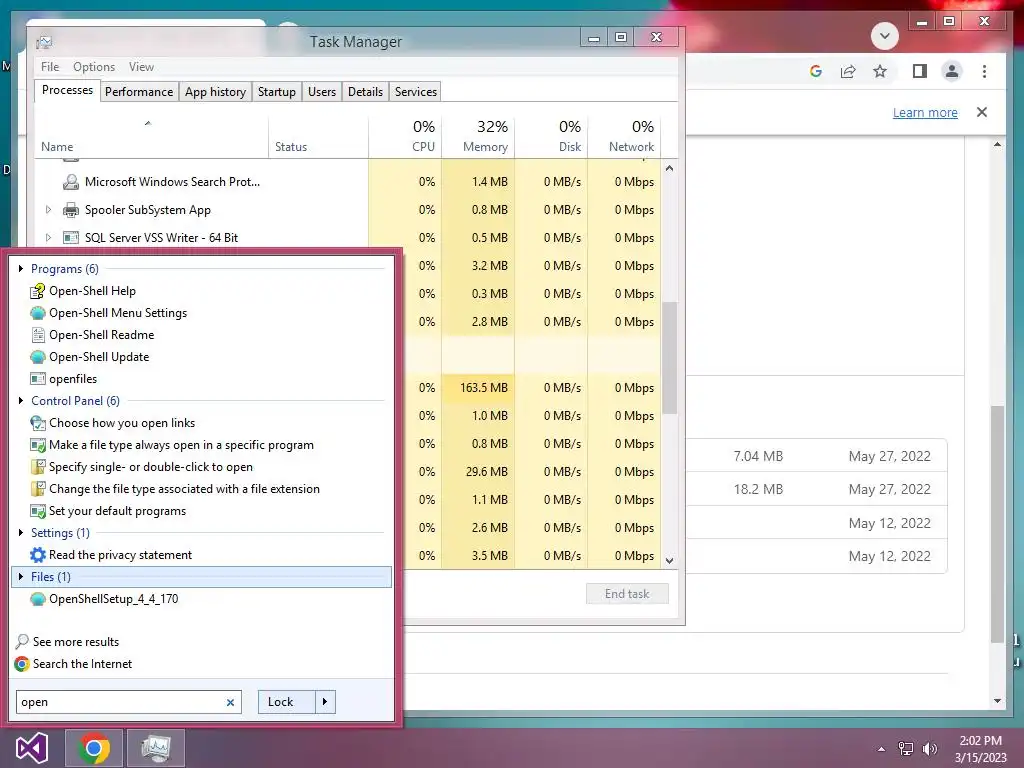Viewport: 1024px width, 768px height.
Task: Switch to the Startup tab
Action: click(x=277, y=92)
